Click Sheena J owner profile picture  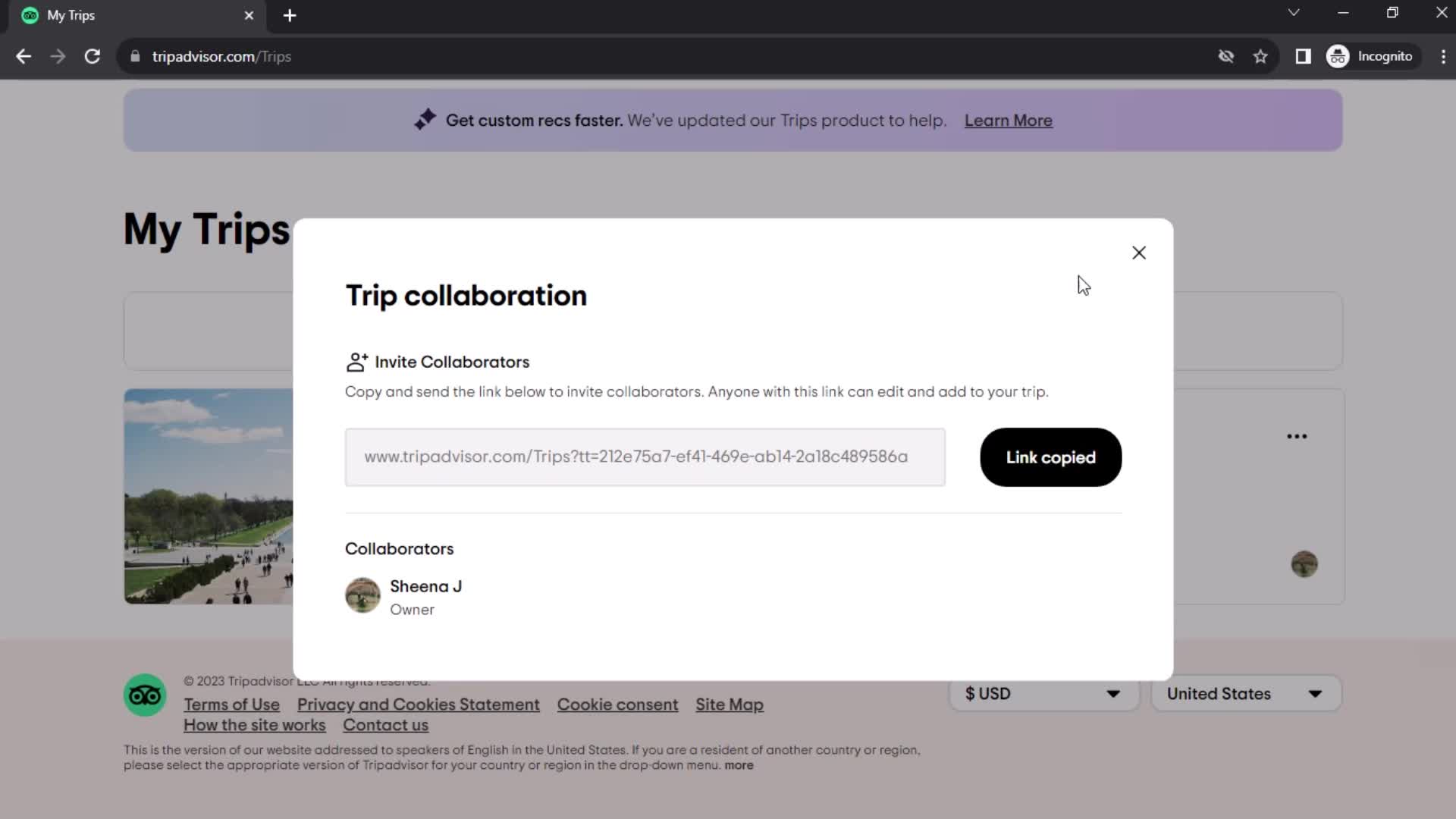[363, 596]
